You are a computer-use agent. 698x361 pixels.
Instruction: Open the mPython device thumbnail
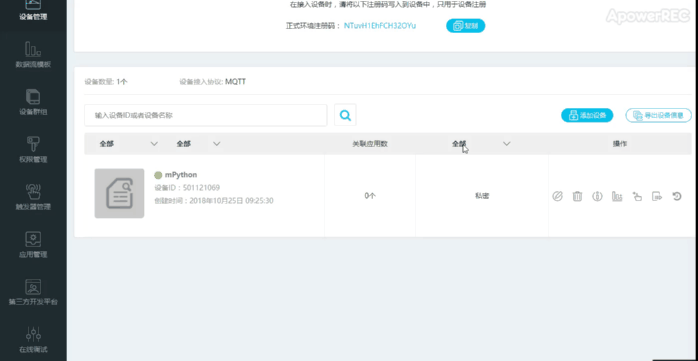click(x=119, y=193)
